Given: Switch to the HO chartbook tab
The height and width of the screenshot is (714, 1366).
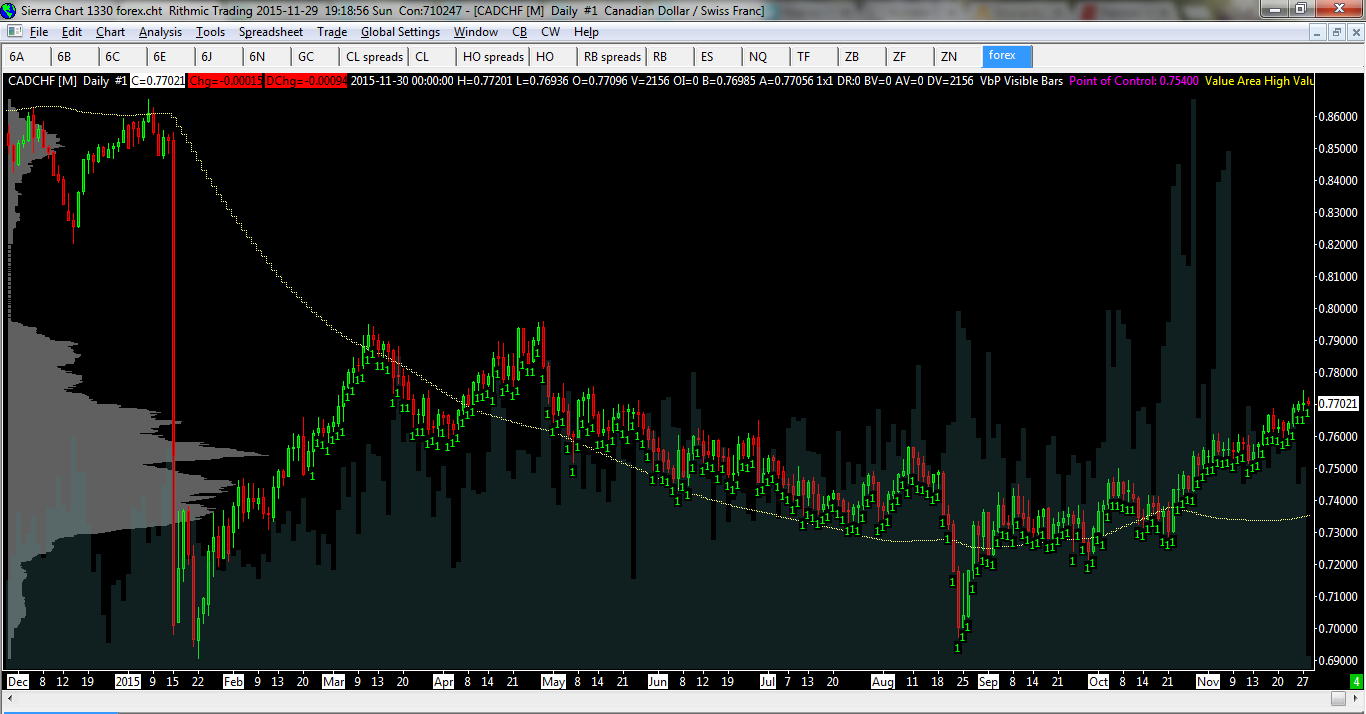Looking at the screenshot, I should point(553,57).
